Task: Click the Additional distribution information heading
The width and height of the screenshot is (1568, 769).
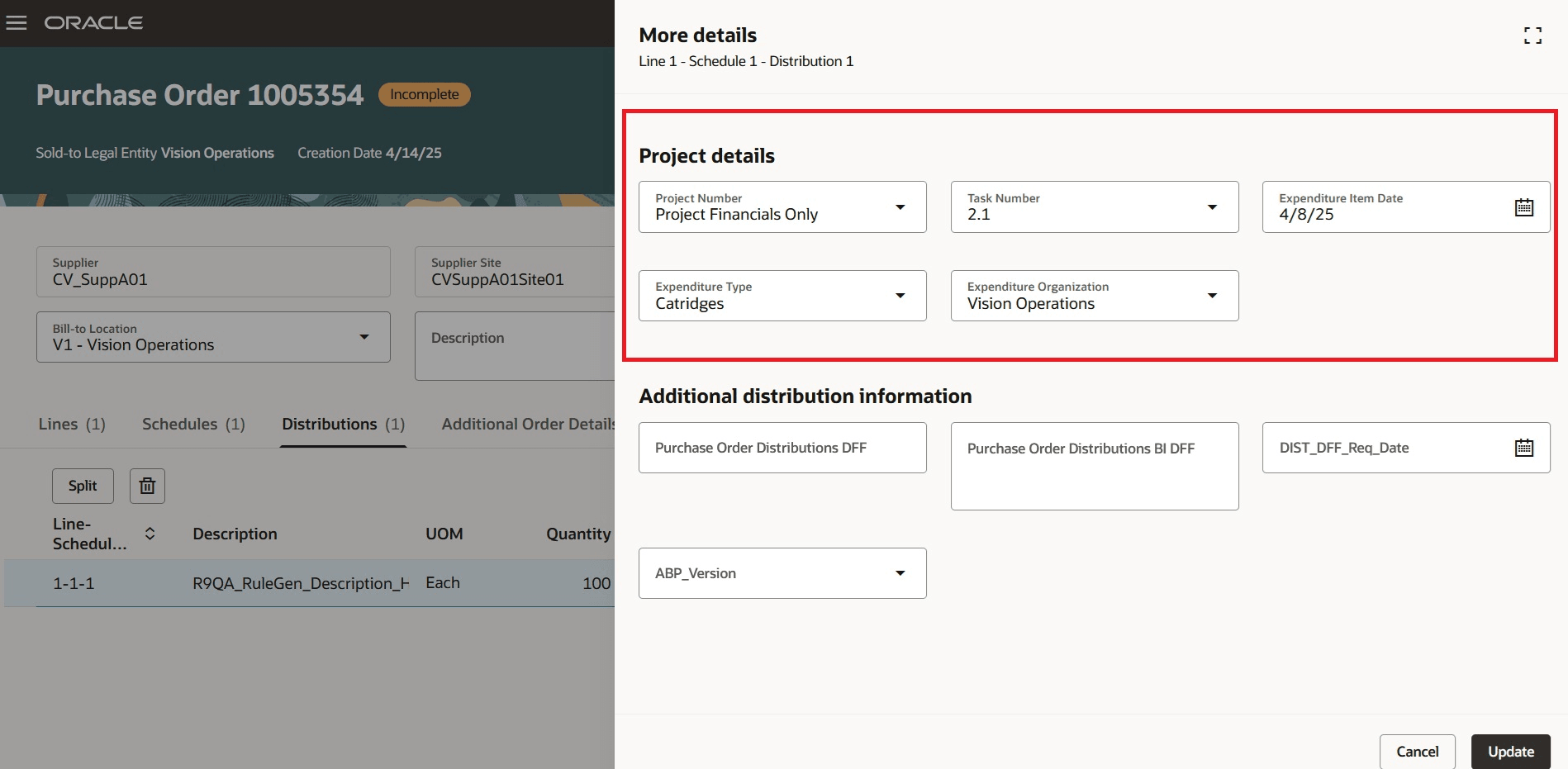Action: click(805, 396)
